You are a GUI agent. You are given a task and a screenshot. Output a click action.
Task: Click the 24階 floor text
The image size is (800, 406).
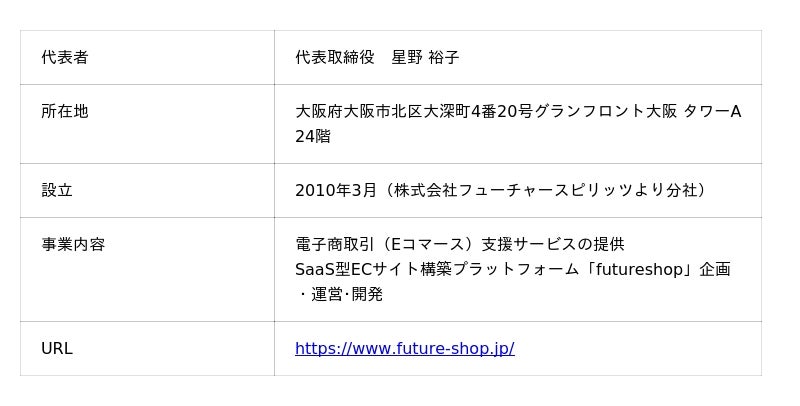(312, 136)
